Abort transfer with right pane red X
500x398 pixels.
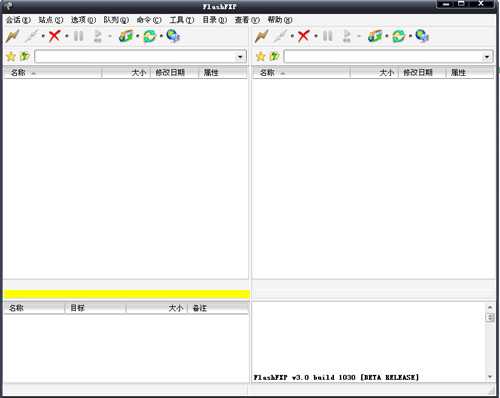303,36
